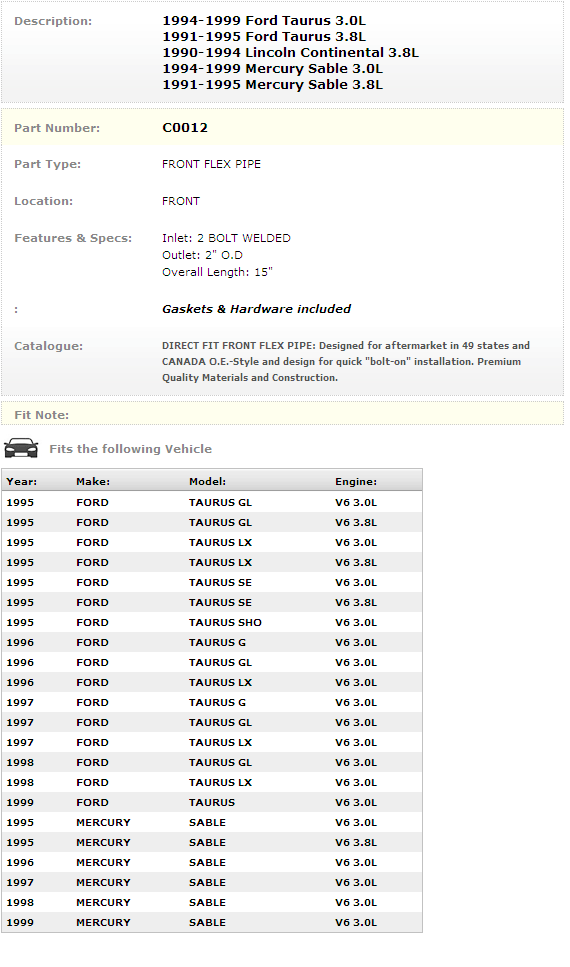Viewport: 570px width, 967px height.
Task: Select the 1995 Ford Taurus SHO row
Action: tap(212, 622)
